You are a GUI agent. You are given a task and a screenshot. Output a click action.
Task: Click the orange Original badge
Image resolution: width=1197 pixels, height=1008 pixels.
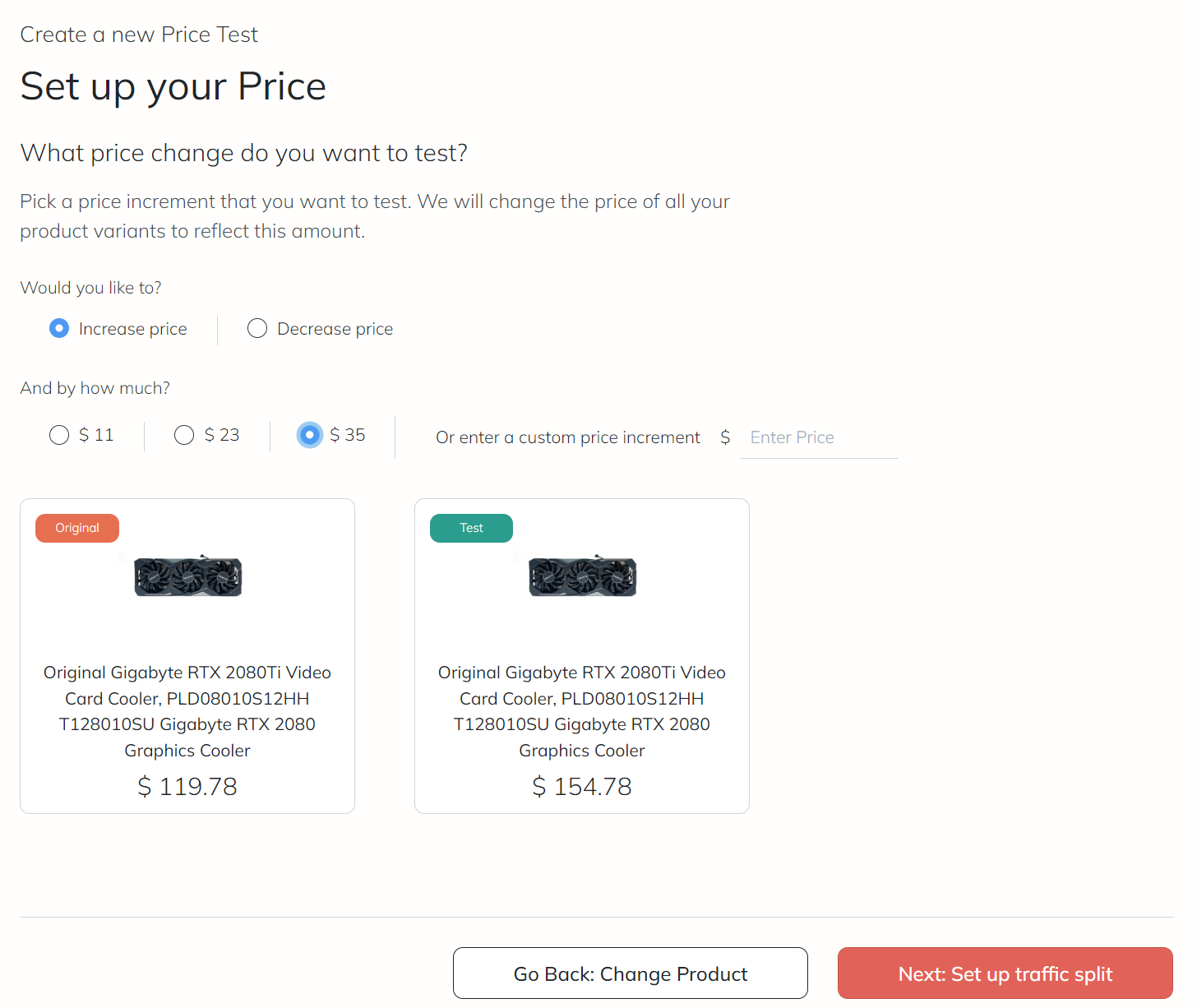point(77,528)
